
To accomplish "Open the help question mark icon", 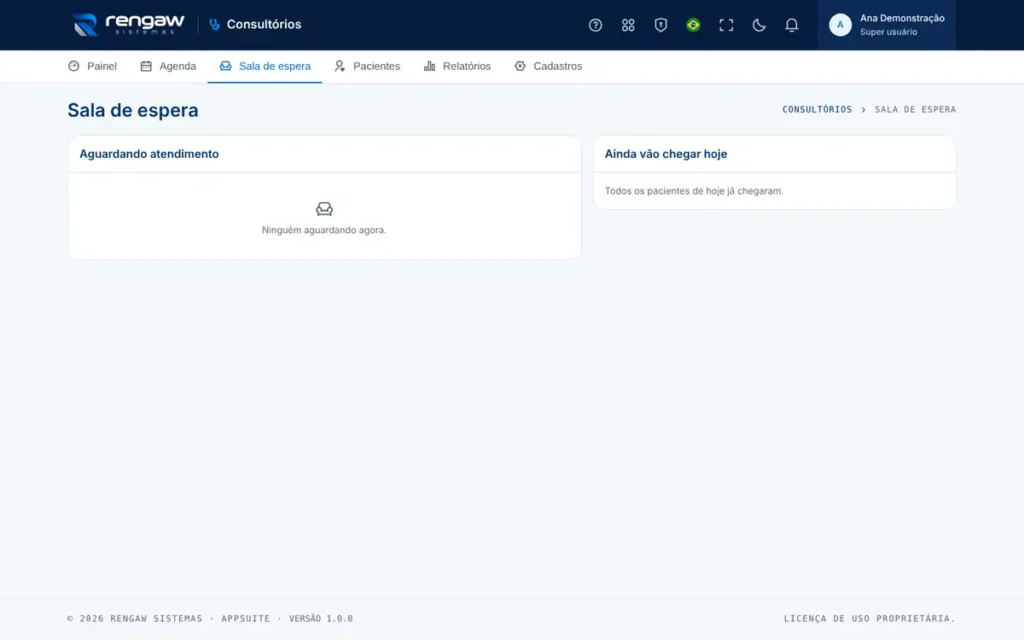I will point(595,25).
